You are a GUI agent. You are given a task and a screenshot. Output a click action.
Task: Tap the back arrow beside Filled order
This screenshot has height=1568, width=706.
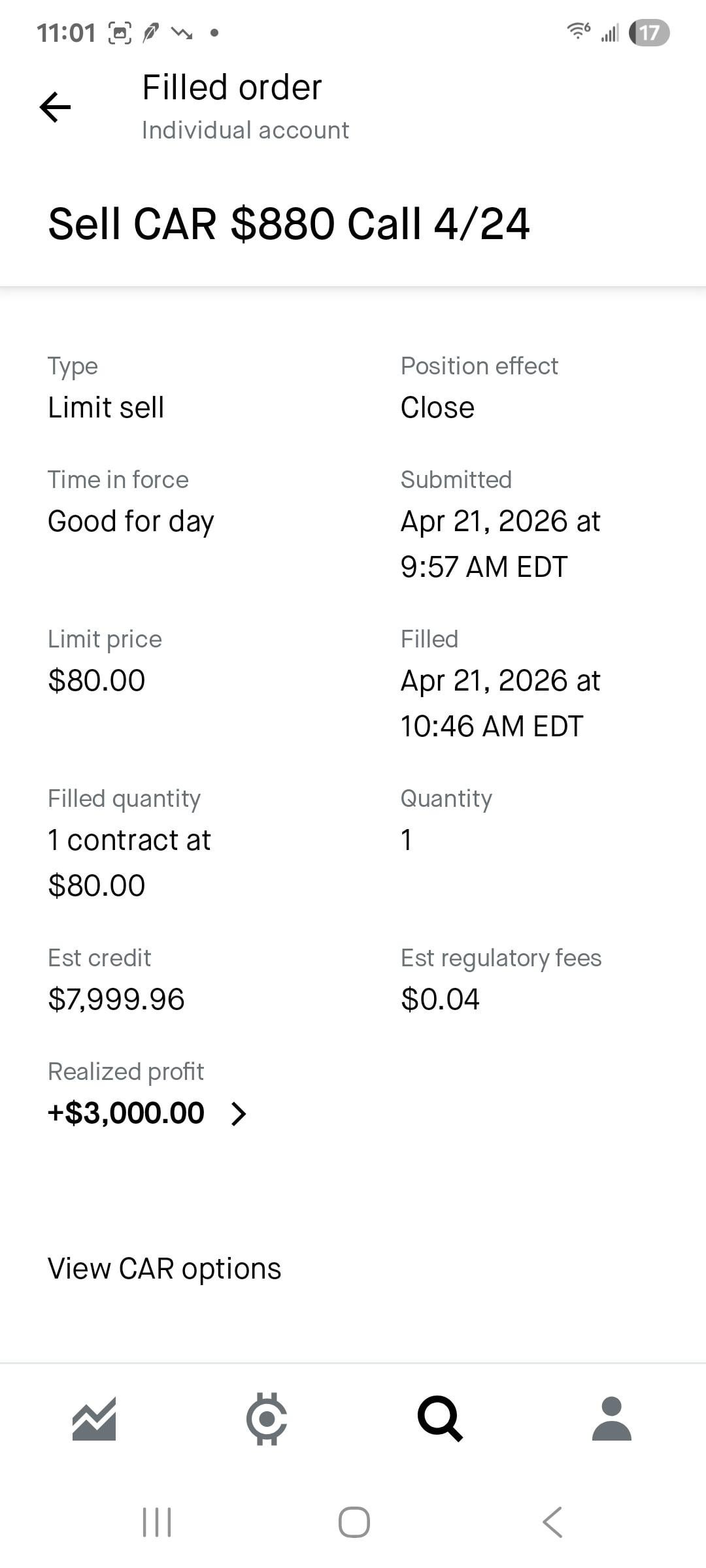pyautogui.click(x=56, y=107)
